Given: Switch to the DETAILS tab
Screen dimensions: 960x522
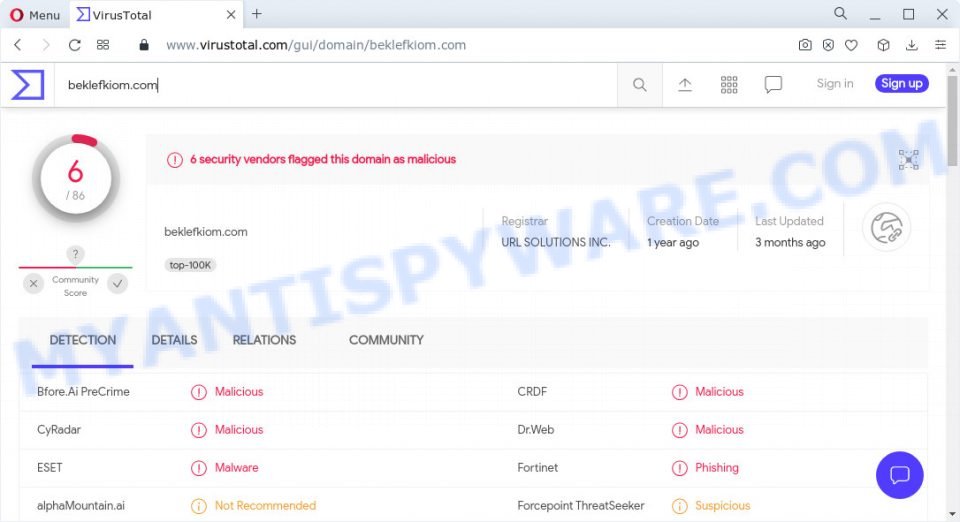Looking at the screenshot, I should click(x=174, y=340).
